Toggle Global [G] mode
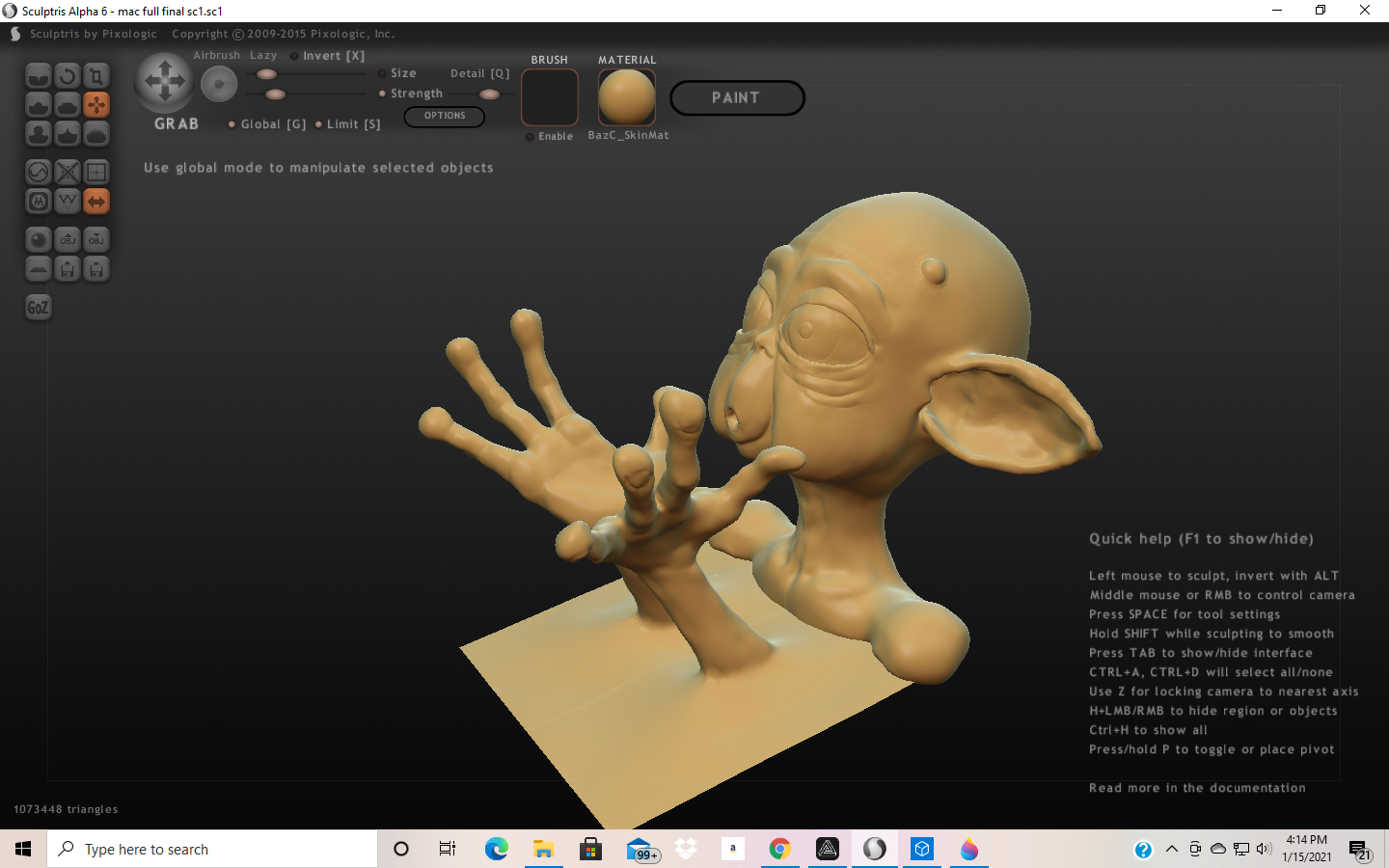The height and width of the screenshot is (868, 1389). 267,124
